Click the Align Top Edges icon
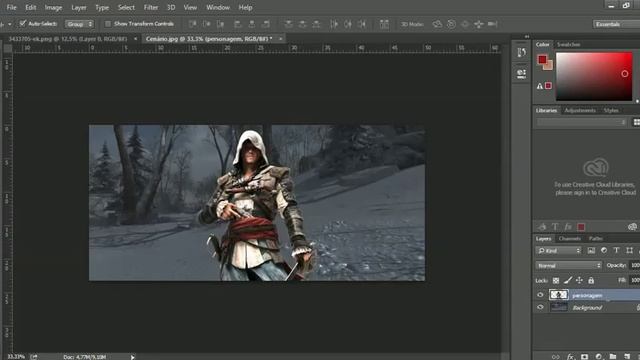Viewport: 640px width, 360px height. pyautogui.click(x=193, y=24)
